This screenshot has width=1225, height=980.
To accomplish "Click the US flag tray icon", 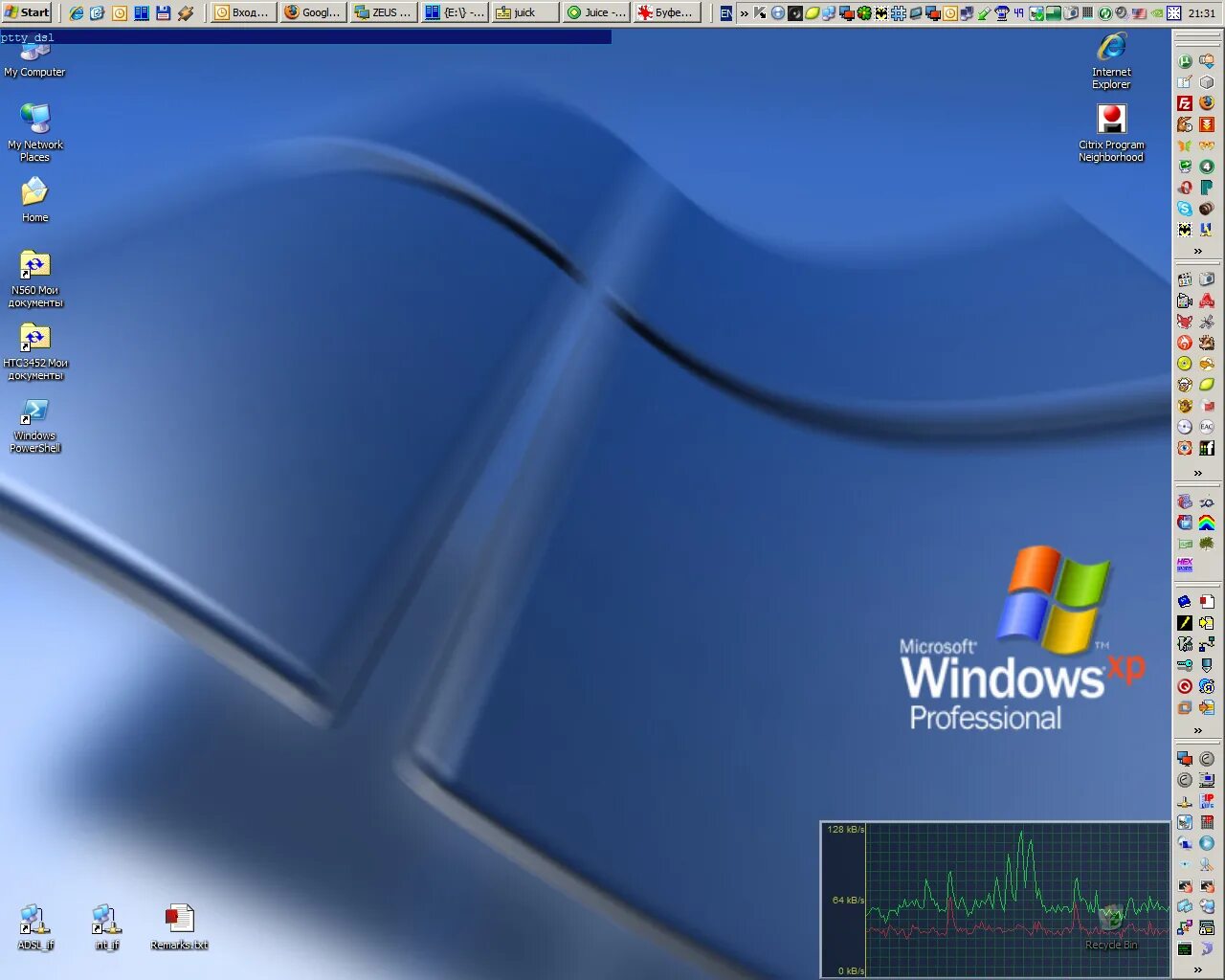I will [x=1139, y=13].
